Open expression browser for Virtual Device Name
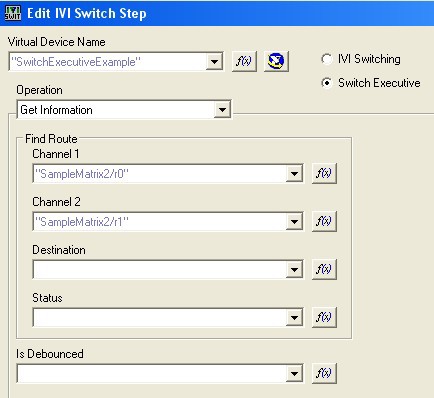 click(x=244, y=61)
